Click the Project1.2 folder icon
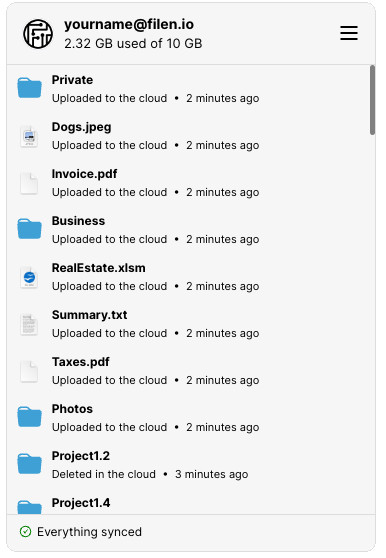Viewport: 386px width, 558px height. [x=30, y=464]
